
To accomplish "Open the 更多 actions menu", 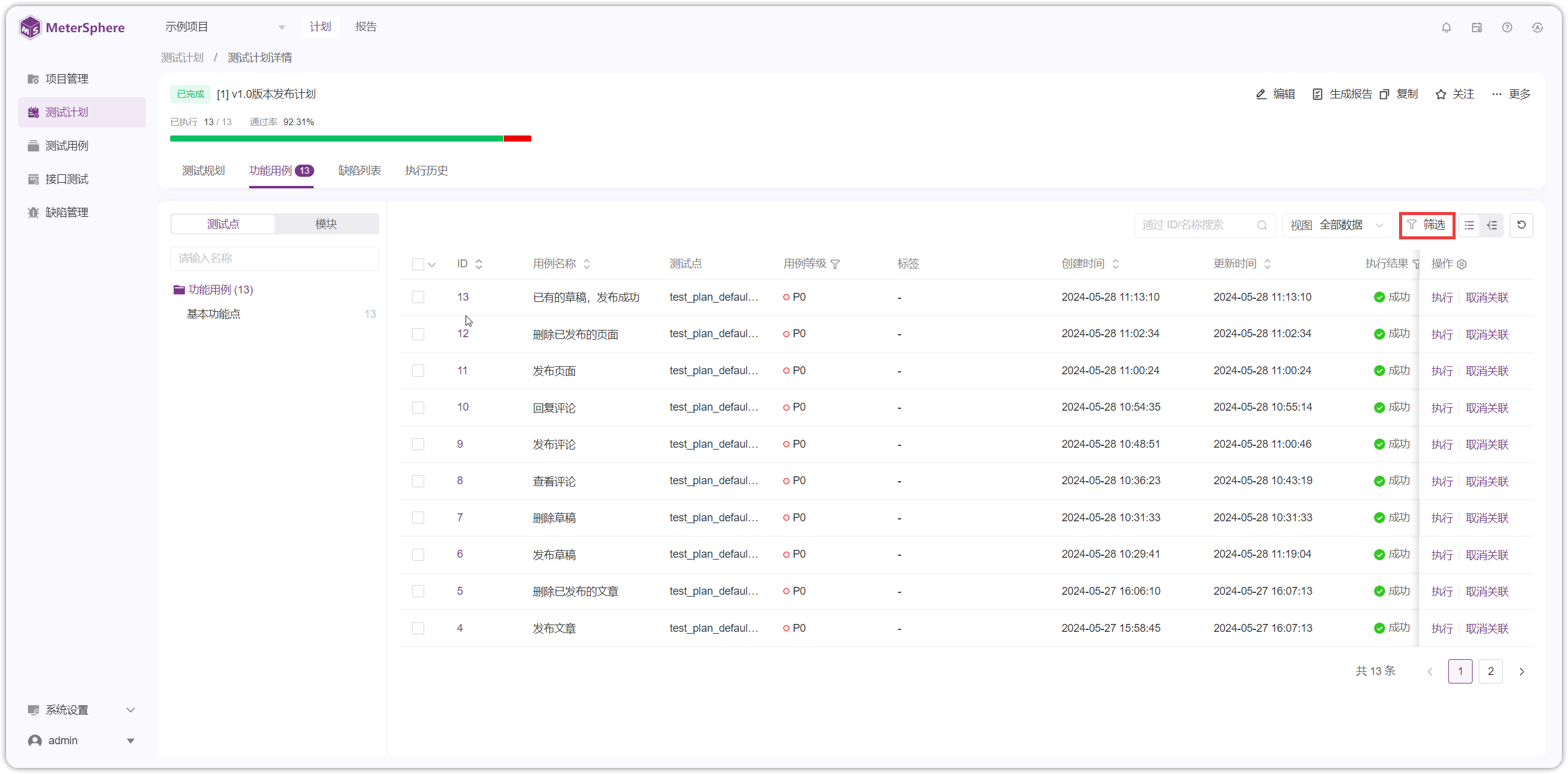I will click(x=1511, y=94).
